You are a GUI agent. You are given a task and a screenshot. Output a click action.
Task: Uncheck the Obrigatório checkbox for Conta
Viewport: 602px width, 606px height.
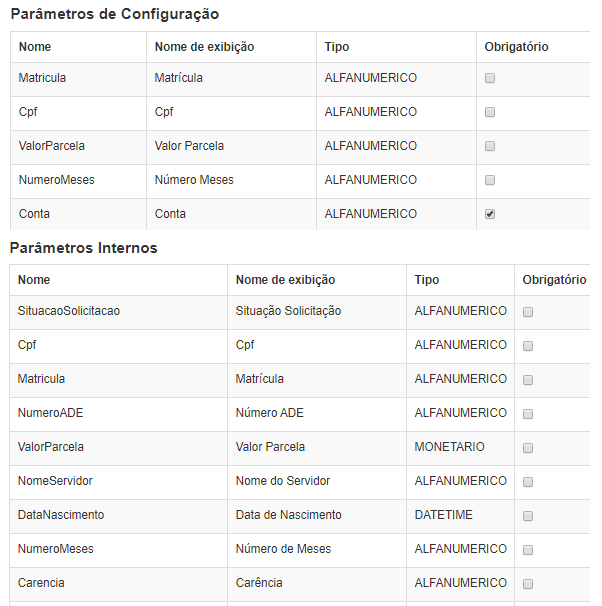[490, 214]
